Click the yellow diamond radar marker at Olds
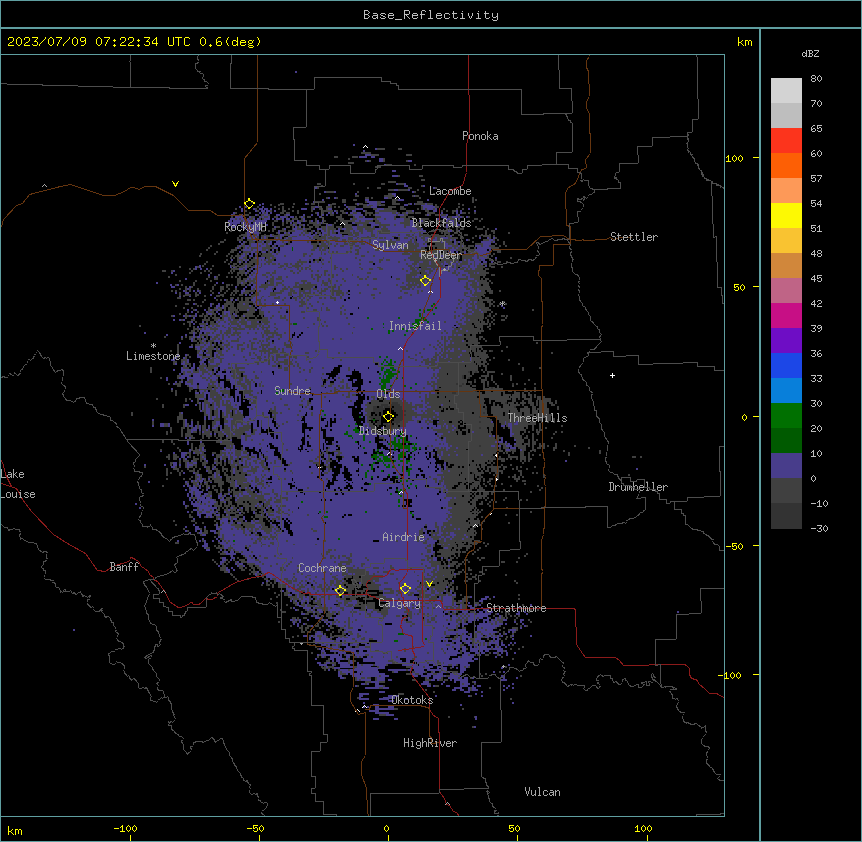862x842 pixels. point(388,416)
